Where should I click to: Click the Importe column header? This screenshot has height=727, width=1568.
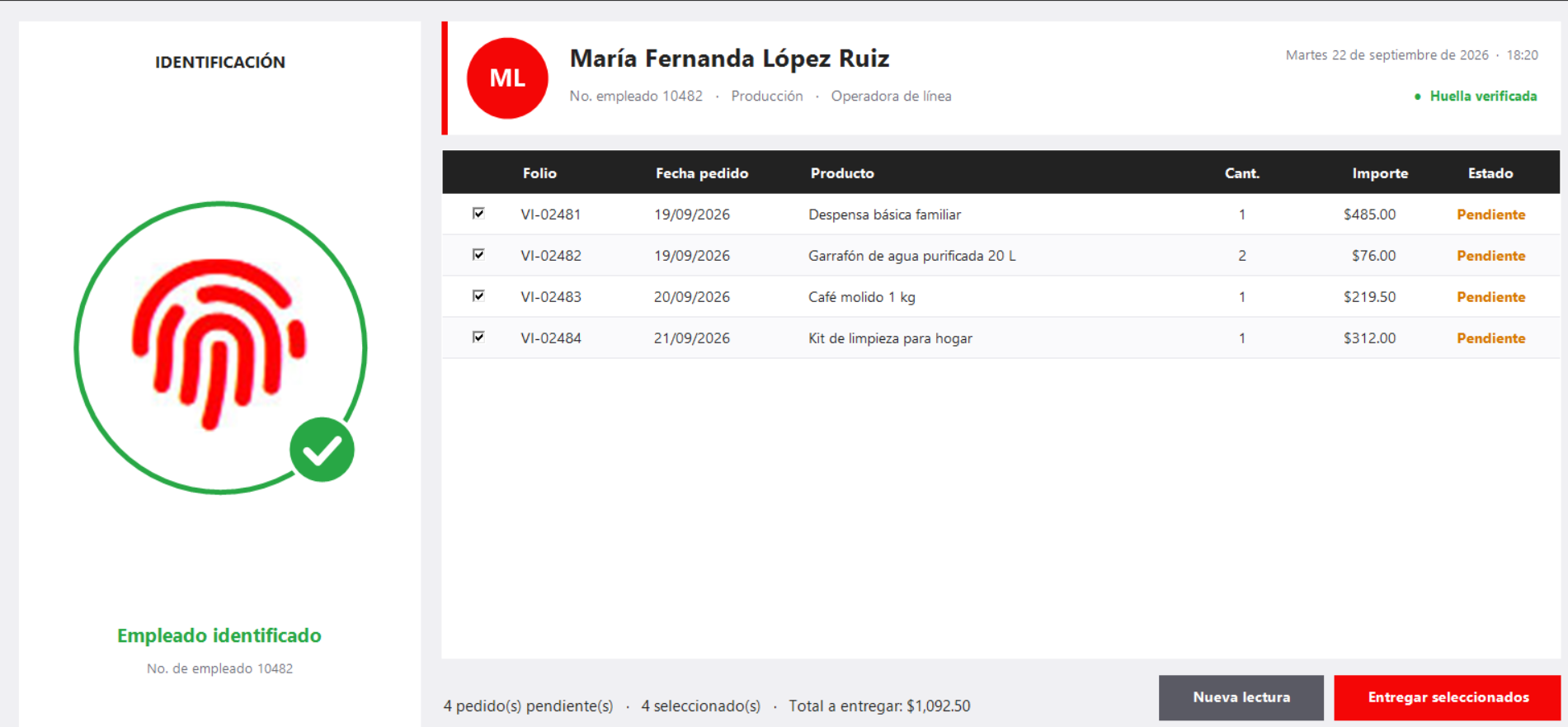coord(1380,173)
